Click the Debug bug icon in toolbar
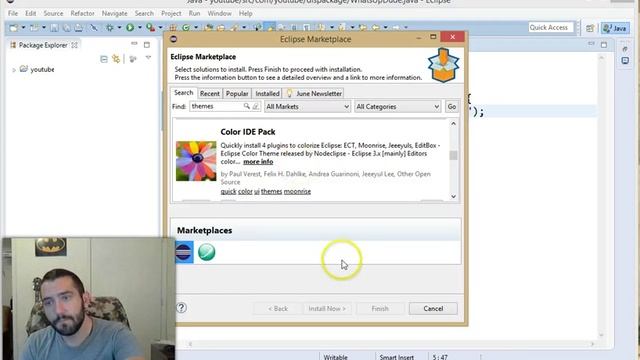The width and height of the screenshot is (640, 360). click(x=110, y=27)
